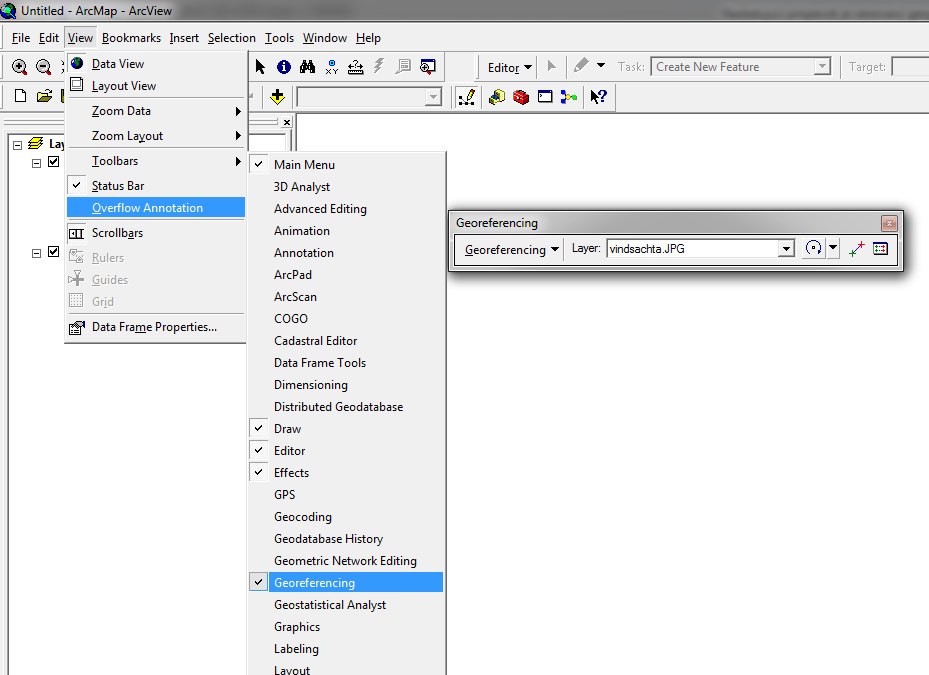Open an existing map file
The height and width of the screenshot is (675, 929).
[44, 96]
